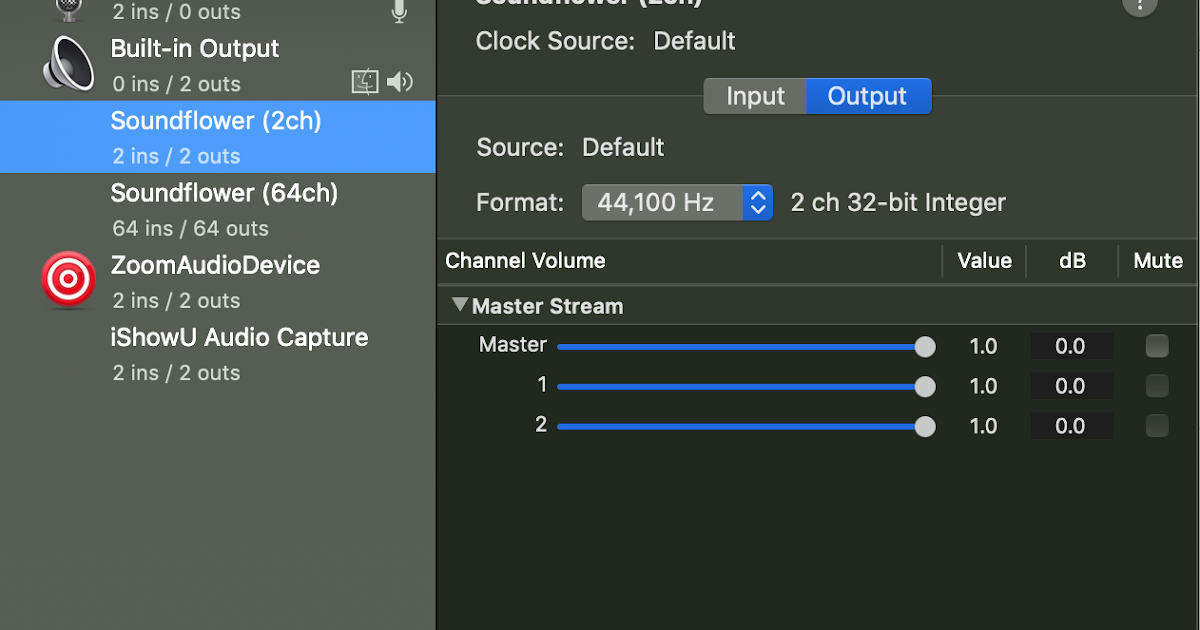This screenshot has width=1200, height=630.
Task: Click the Built-in Output speaker icon
Action: [x=68, y=65]
